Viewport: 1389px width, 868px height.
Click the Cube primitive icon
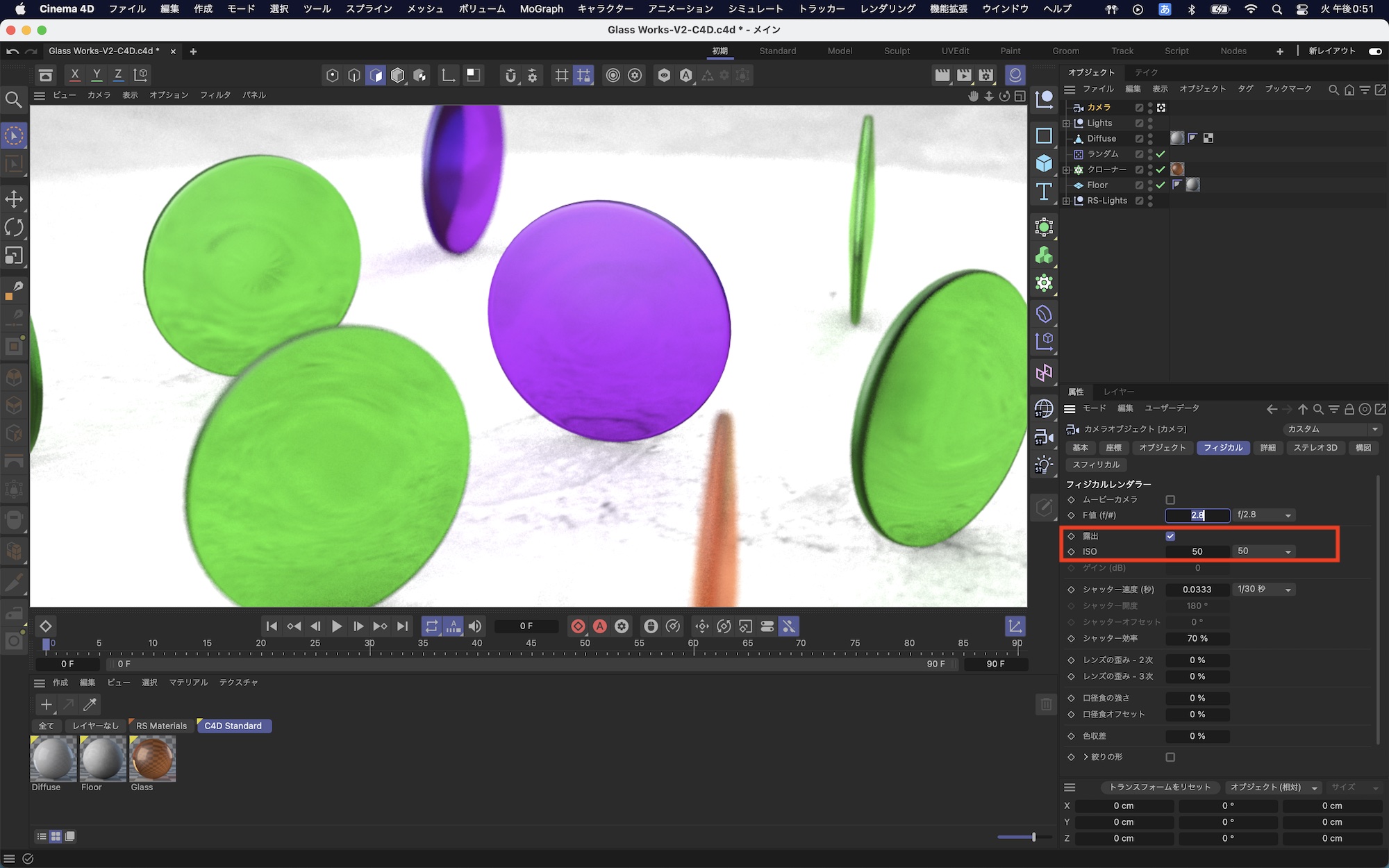tap(1044, 163)
